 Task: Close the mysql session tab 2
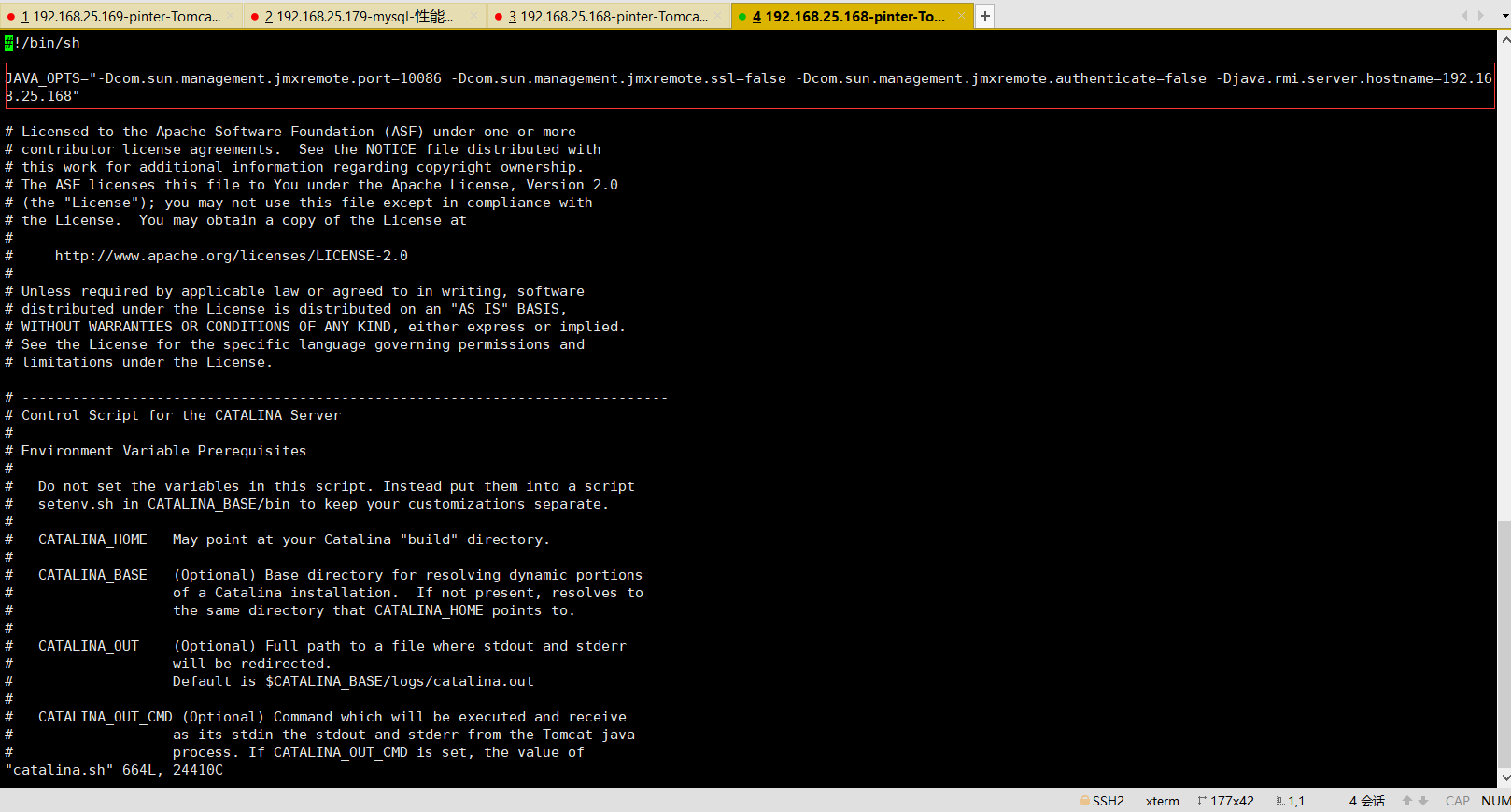click(x=474, y=17)
